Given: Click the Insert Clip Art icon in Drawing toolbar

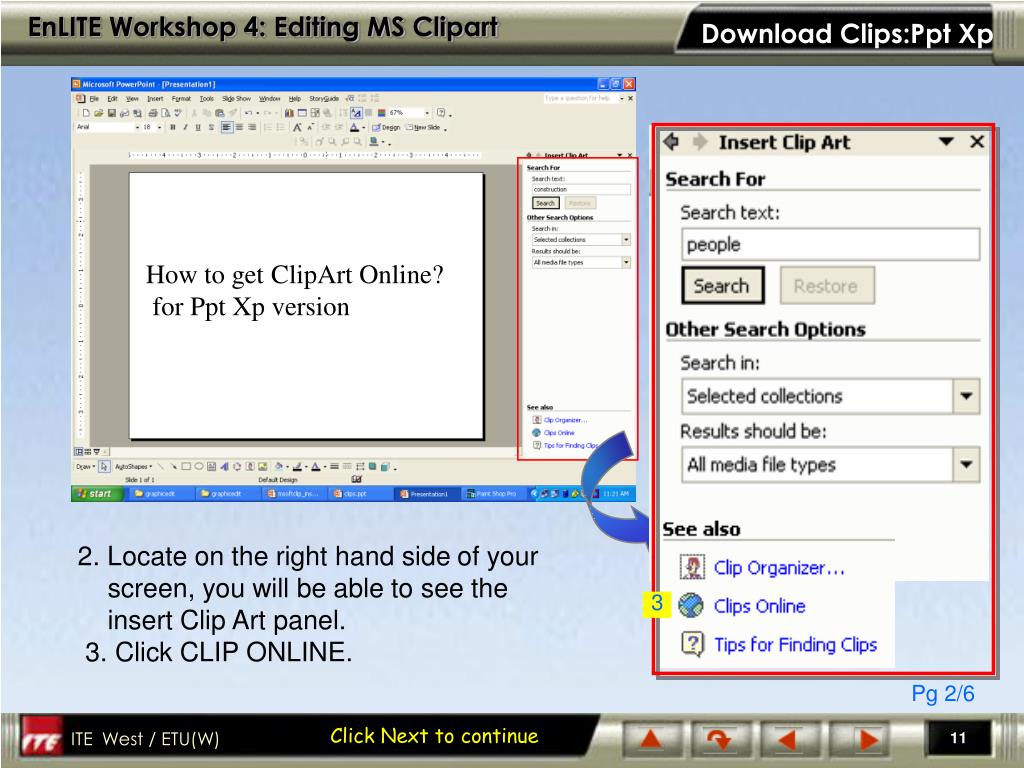Looking at the screenshot, I should (250, 466).
